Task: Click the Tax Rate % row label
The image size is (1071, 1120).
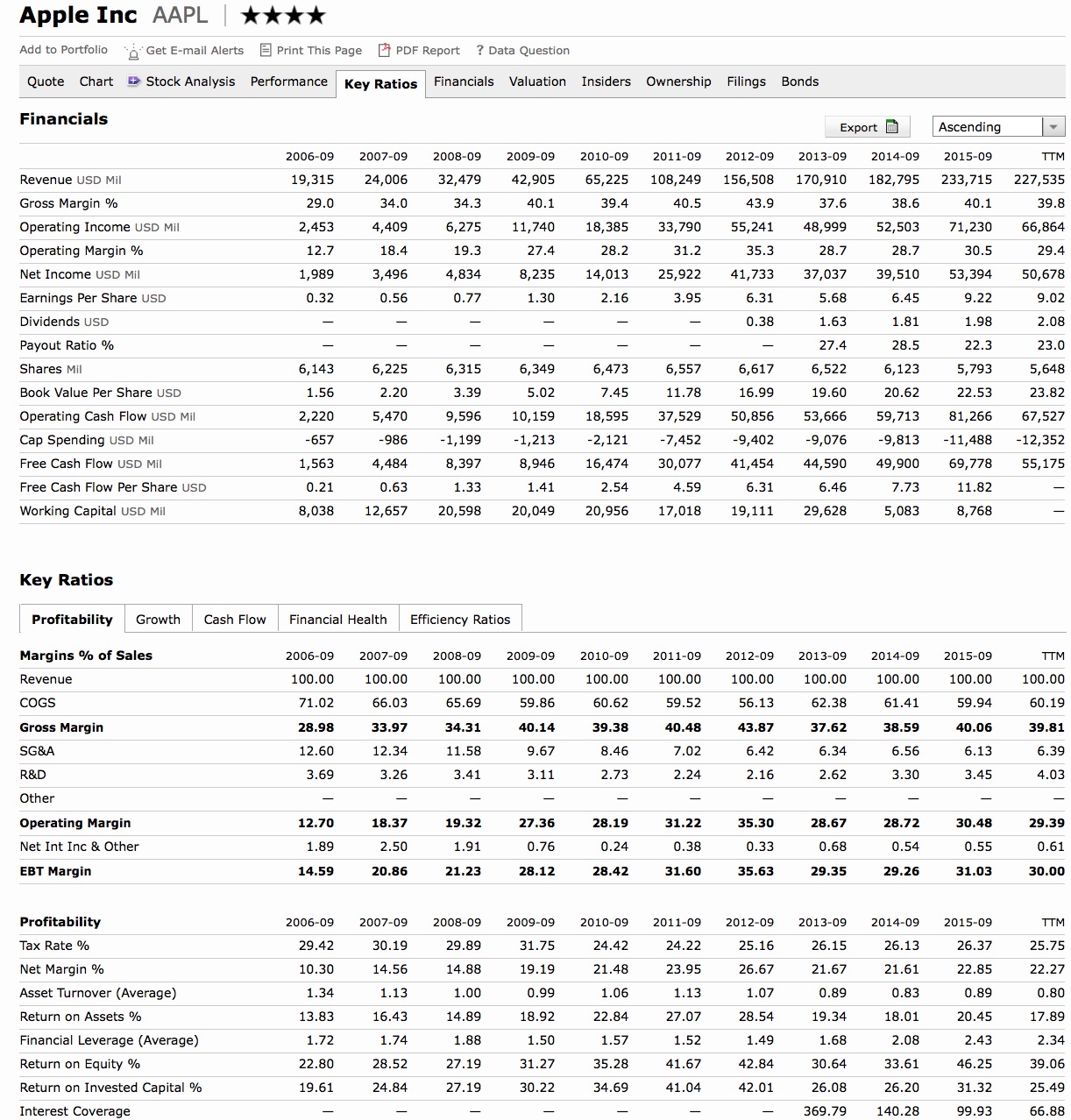Action: pyautogui.click(x=54, y=946)
